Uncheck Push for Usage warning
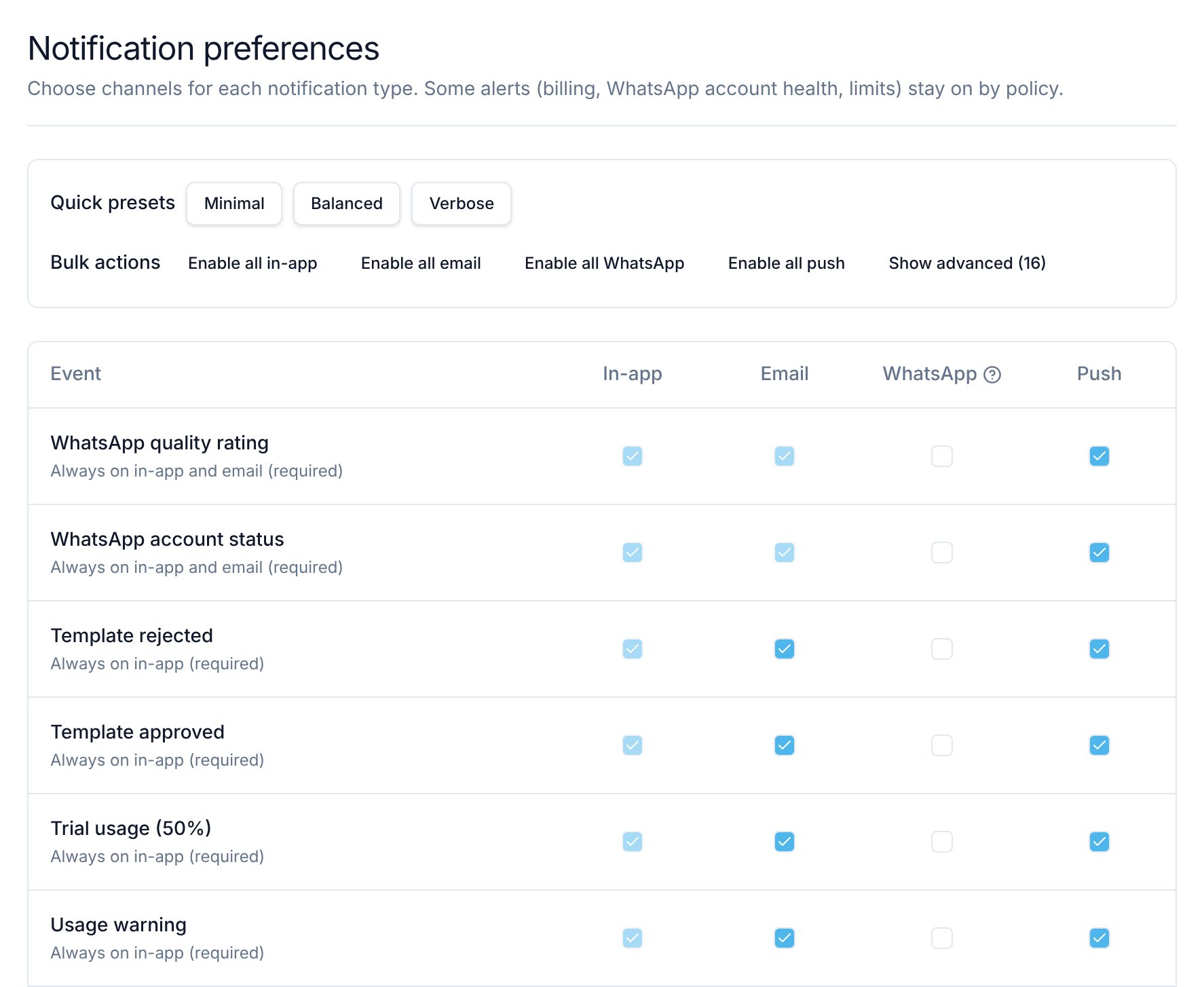Viewport: 1204px width, 987px height. (1099, 938)
